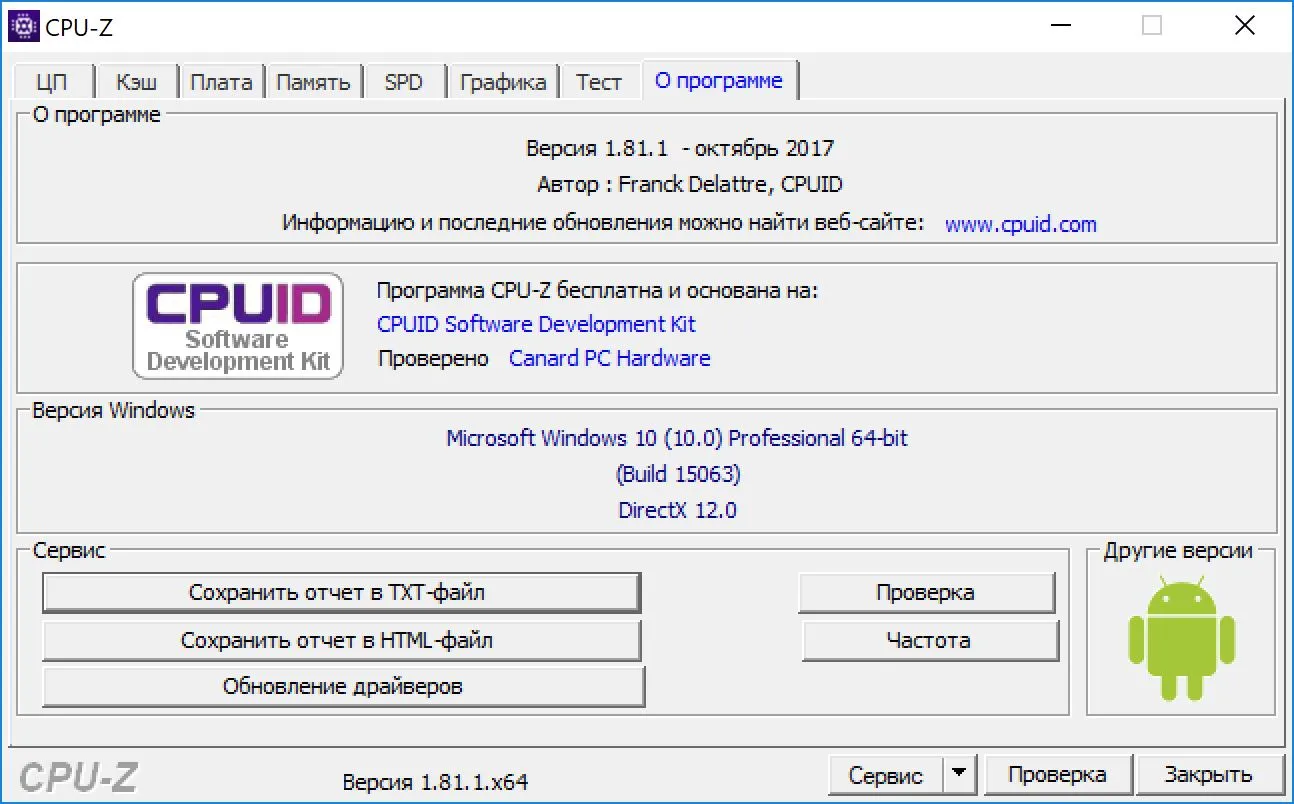
Task: Open the CPUID Software Development Kit link
Action: (536, 324)
